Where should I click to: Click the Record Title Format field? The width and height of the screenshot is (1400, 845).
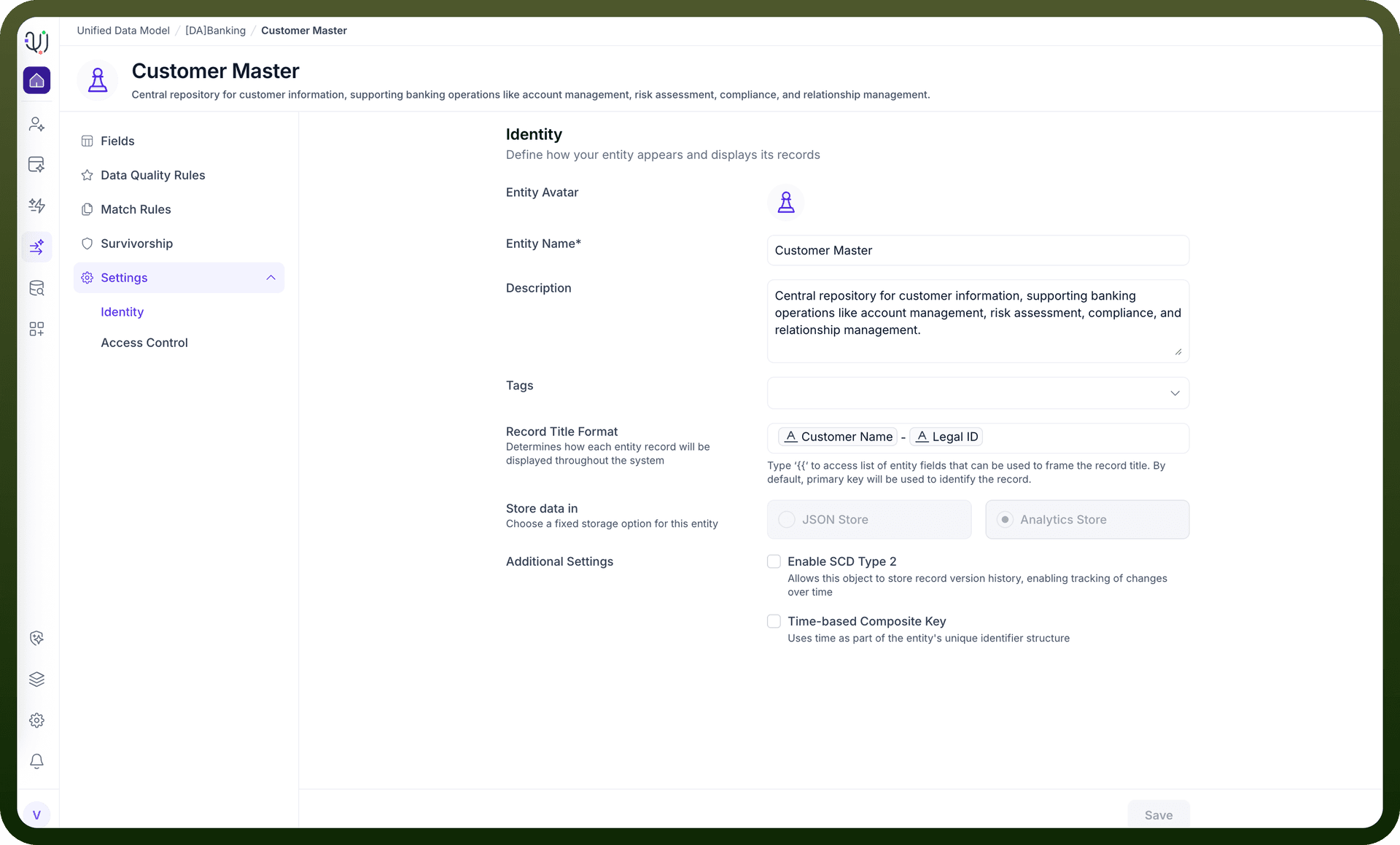[x=978, y=438]
